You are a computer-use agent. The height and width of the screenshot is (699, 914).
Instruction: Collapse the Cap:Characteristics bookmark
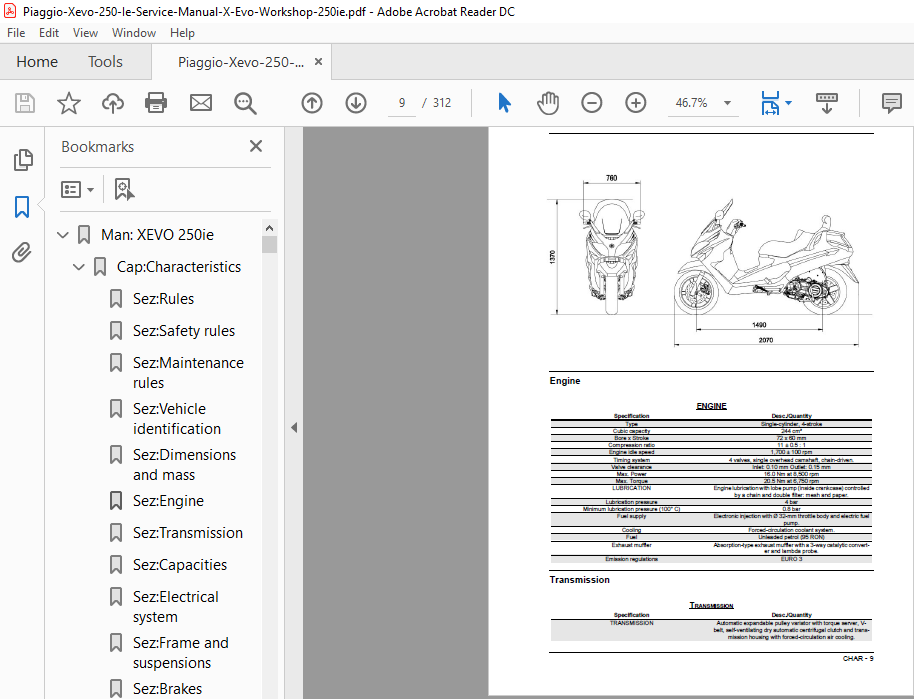tap(78, 267)
